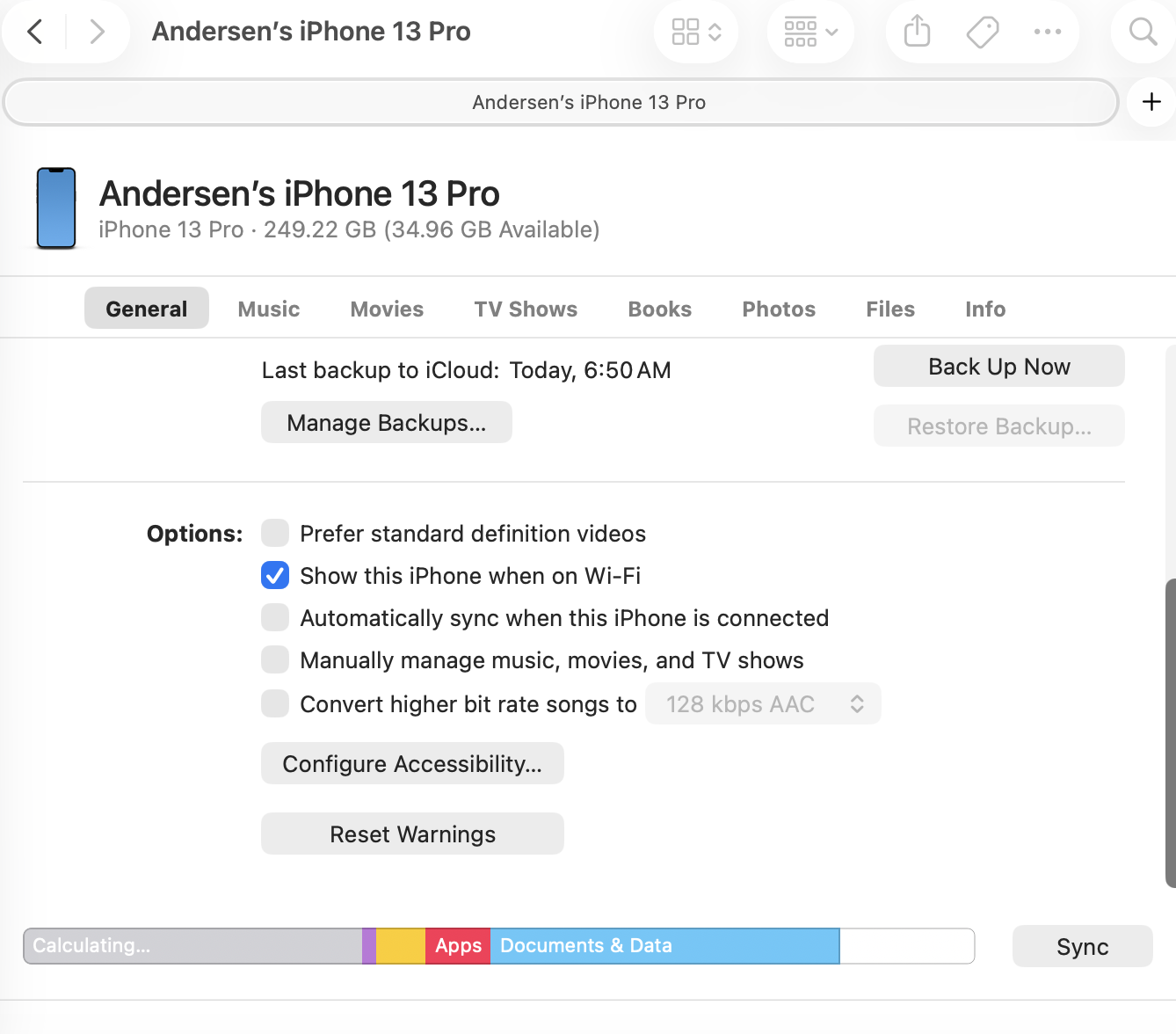Click the Apps segment of the storage bar
The width and height of the screenshot is (1176, 1034).
tap(457, 945)
